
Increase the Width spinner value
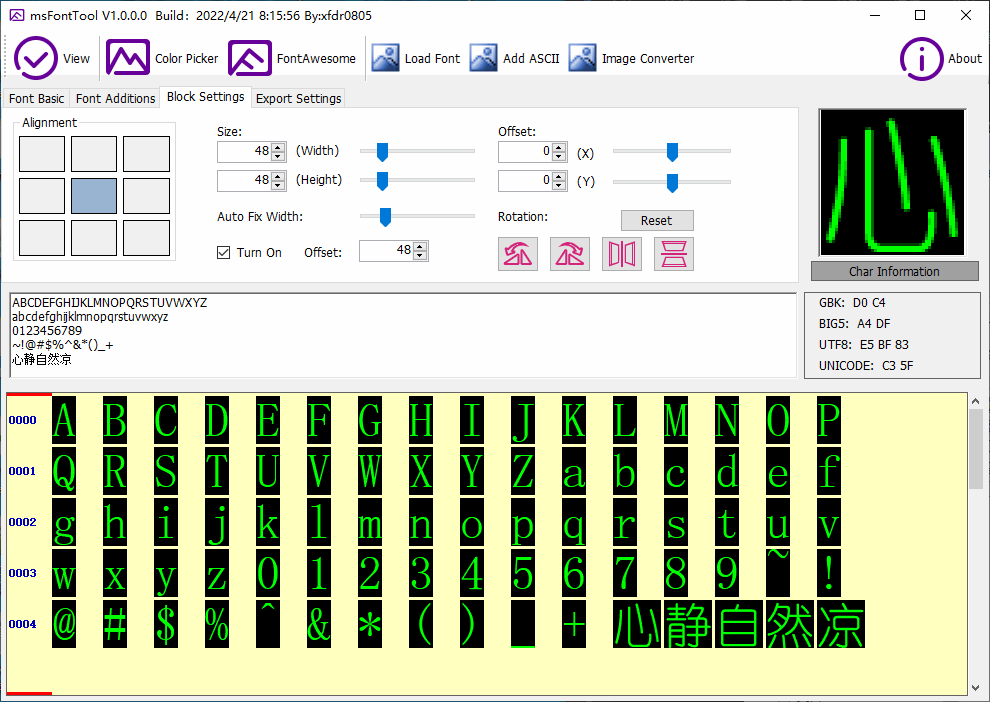pos(278,147)
